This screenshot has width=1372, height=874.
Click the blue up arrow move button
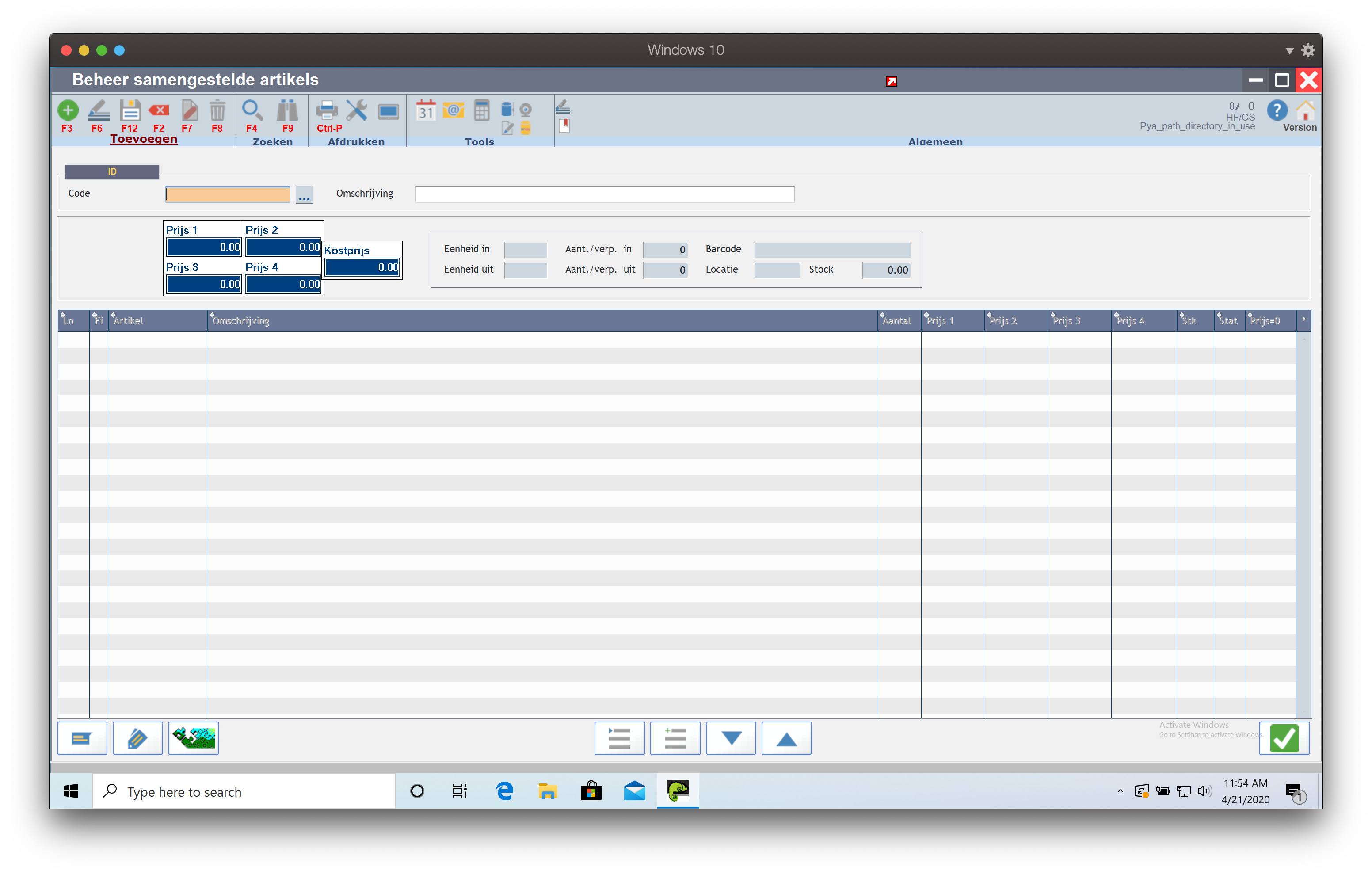pyautogui.click(x=786, y=739)
